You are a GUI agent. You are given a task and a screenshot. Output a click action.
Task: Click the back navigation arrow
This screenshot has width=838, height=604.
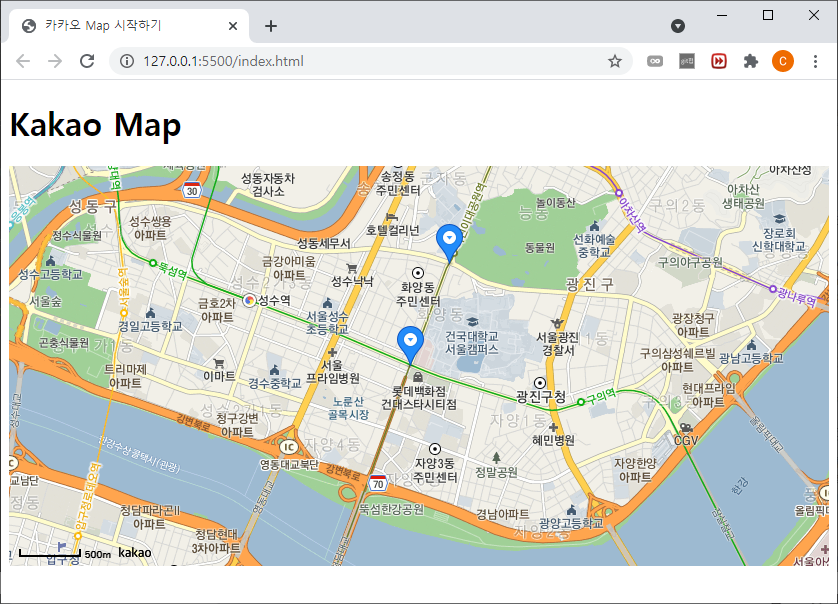pyautogui.click(x=22, y=61)
